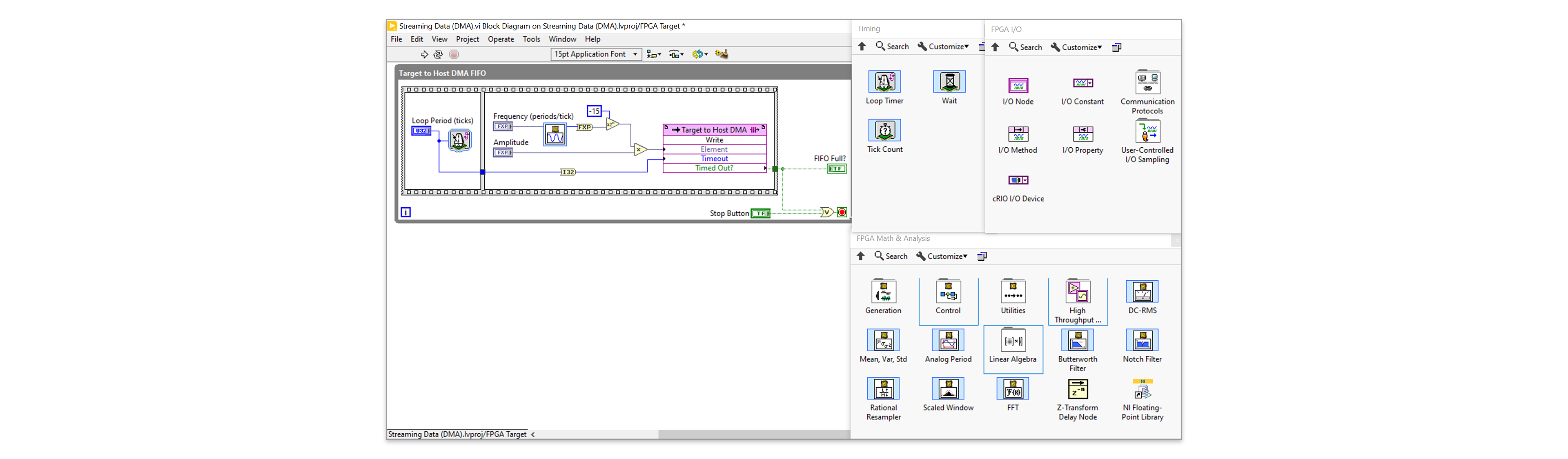Screen dimensions: 1568x459
Task: Click Run Continuously in toolbar
Action: click(x=438, y=54)
